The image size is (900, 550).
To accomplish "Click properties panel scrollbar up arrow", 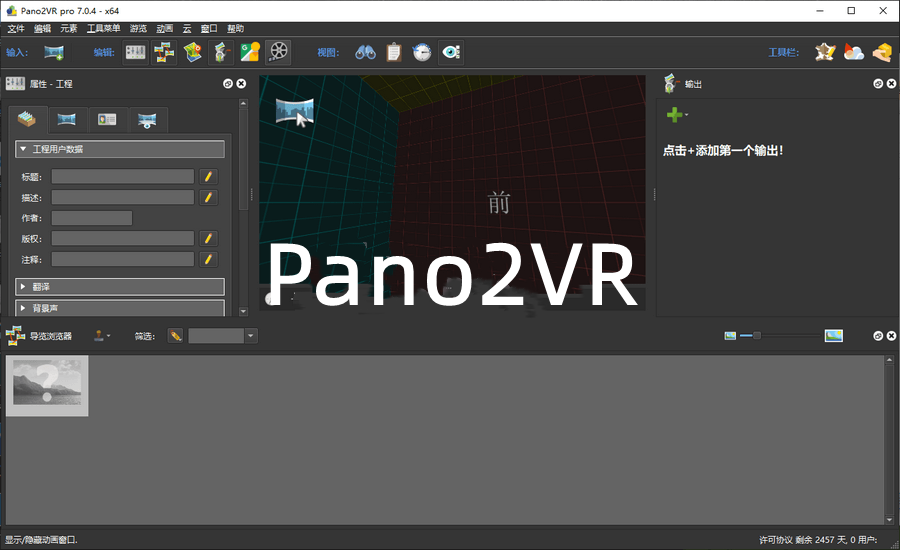I will pyautogui.click(x=243, y=104).
